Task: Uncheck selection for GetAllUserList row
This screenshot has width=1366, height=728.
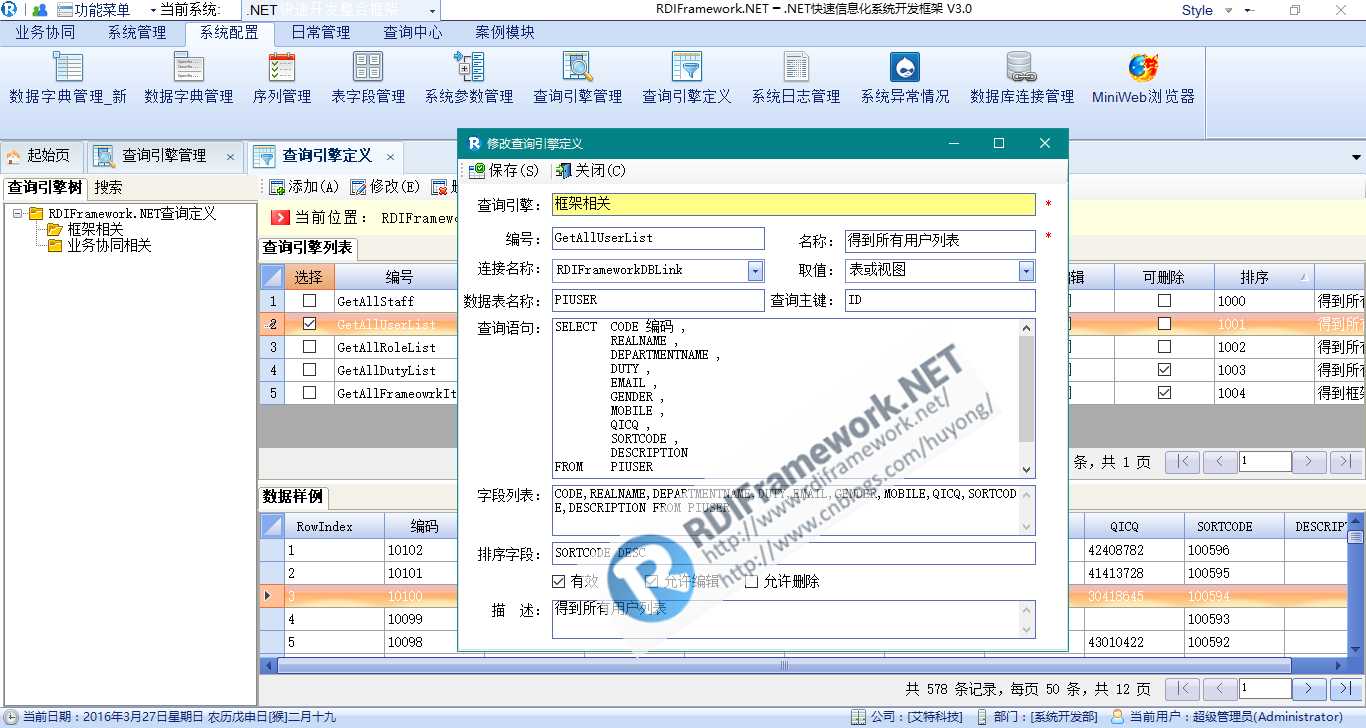Action: click(309, 324)
